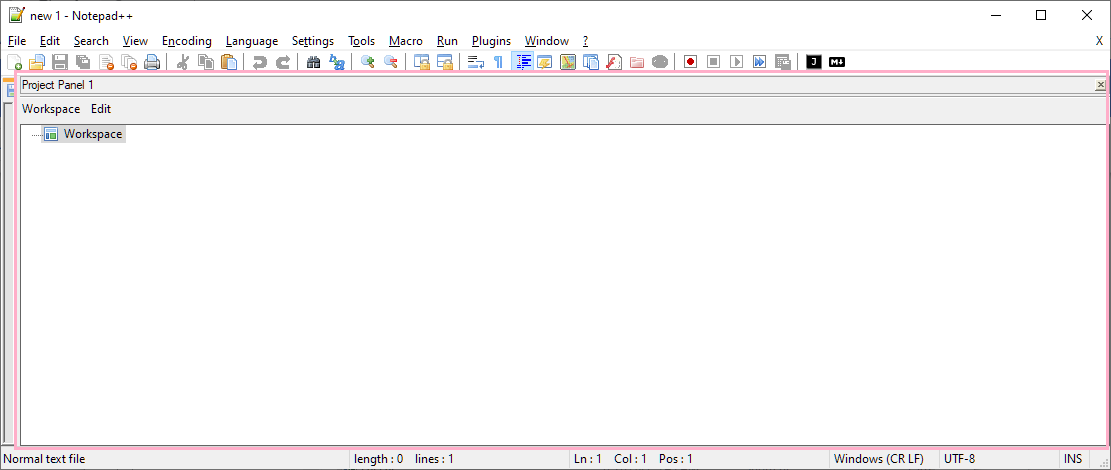Open the Define your language icon

coord(545,62)
